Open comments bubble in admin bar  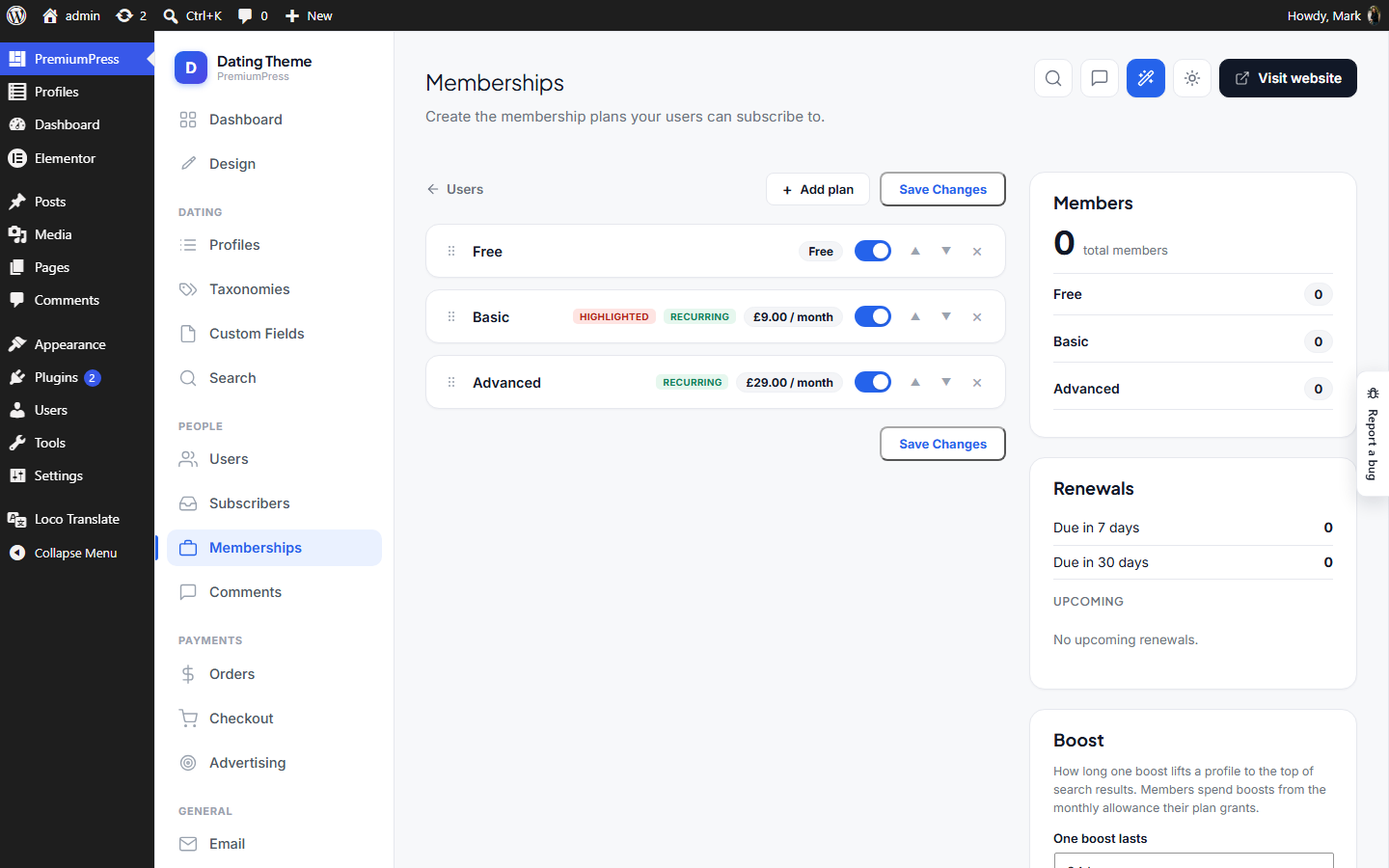click(253, 15)
